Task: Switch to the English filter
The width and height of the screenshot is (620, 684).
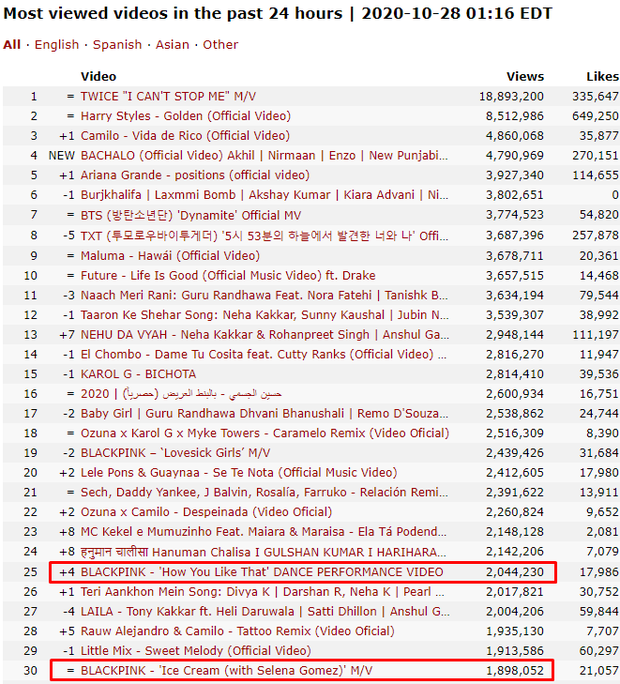Action: tap(57, 44)
